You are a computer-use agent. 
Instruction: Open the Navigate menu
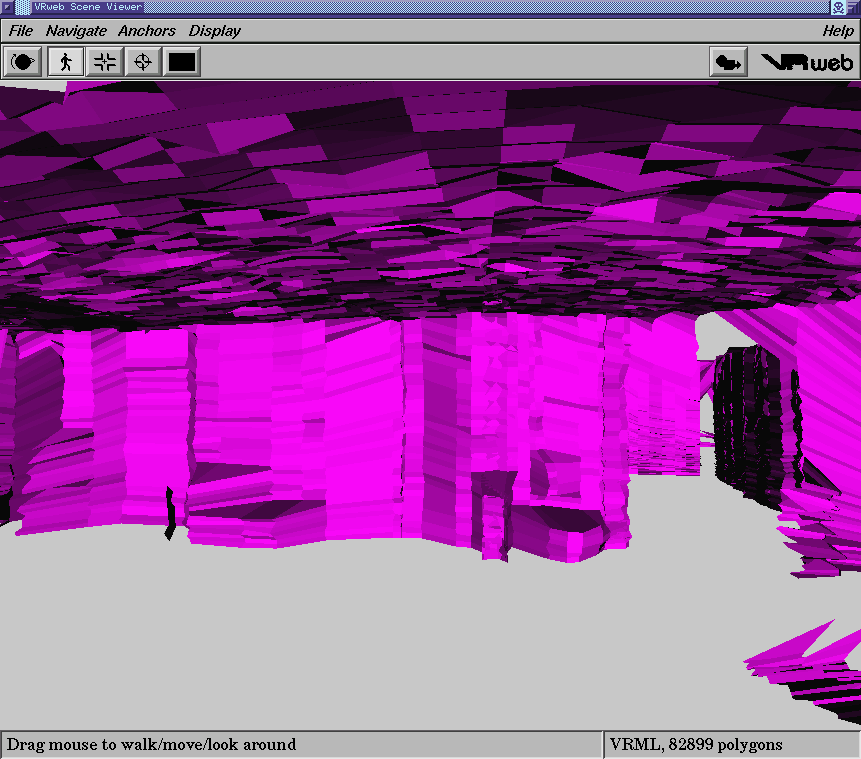point(76,31)
